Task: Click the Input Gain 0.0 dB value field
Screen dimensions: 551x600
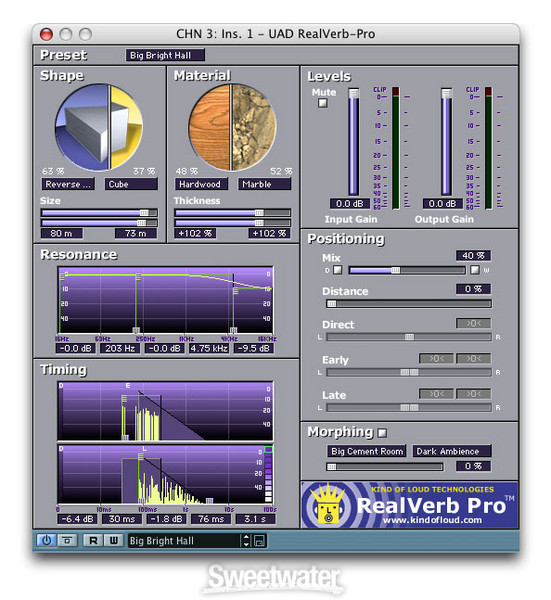Action: point(349,204)
